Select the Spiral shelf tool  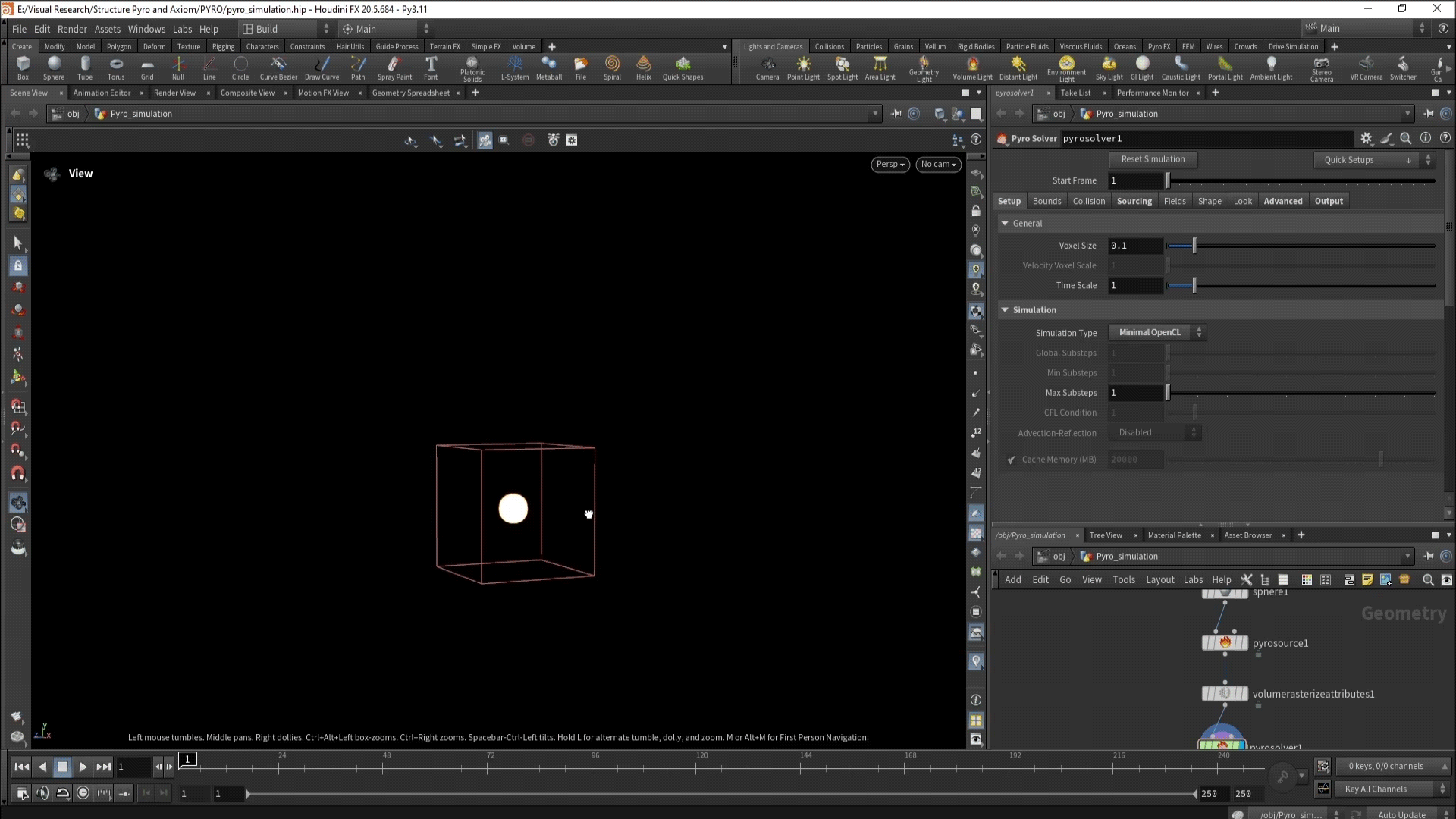pyautogui.click(x=612, y=67)
